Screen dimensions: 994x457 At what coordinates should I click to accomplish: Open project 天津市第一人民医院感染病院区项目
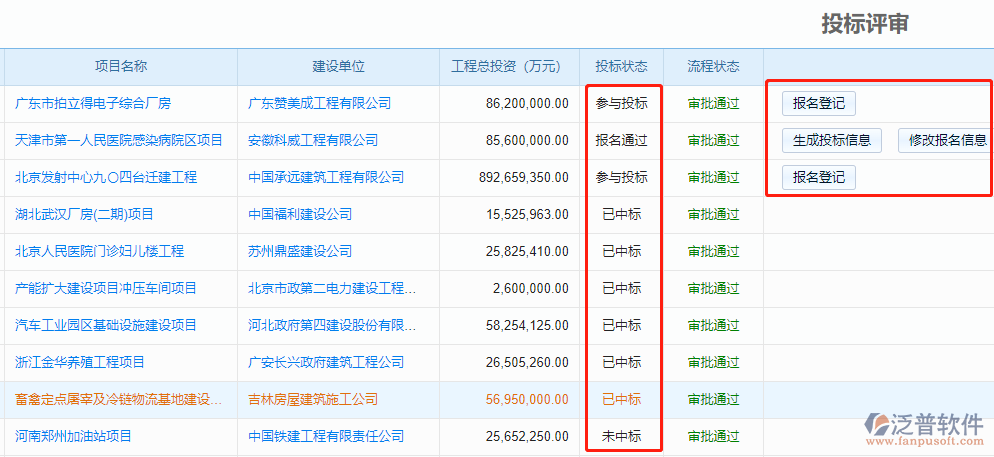119,140
